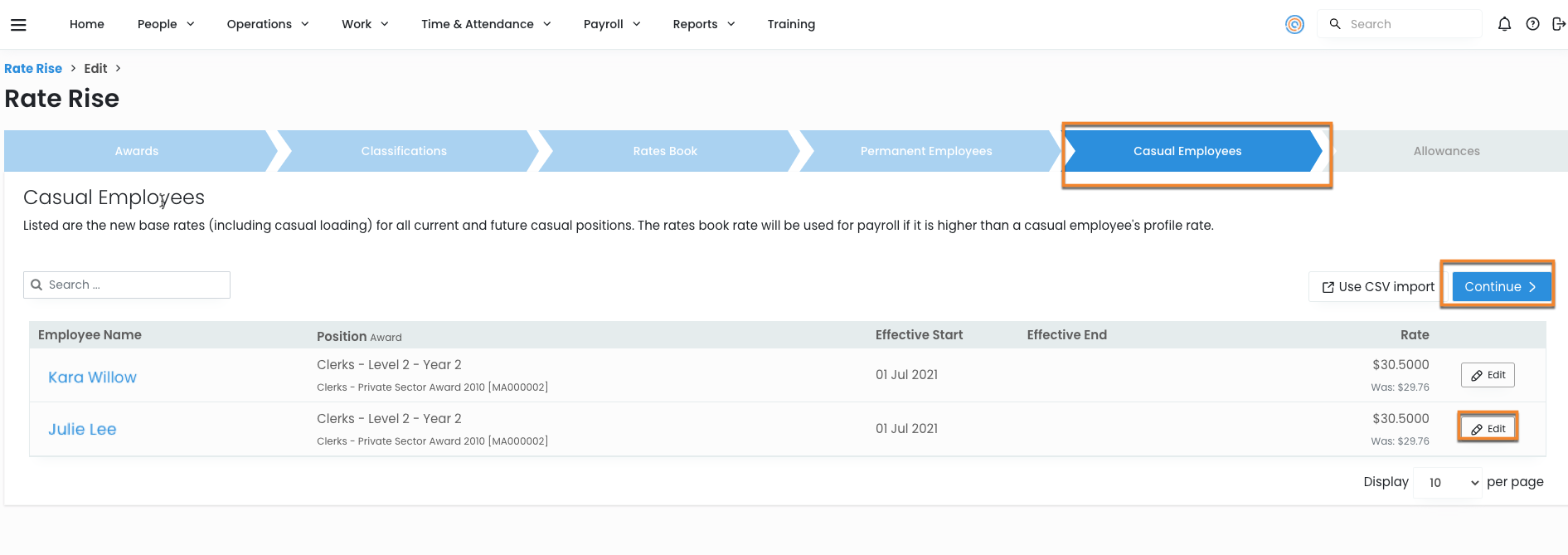Click the logout icon in header
This screenshot has height=555, width=1568.
coord(1558,24)
